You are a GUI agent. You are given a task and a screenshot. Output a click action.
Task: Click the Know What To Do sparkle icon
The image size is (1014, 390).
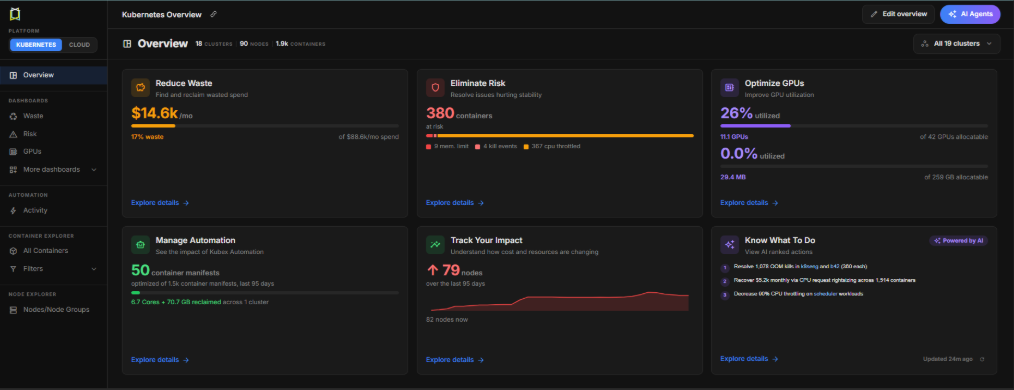tap(730, 244)
